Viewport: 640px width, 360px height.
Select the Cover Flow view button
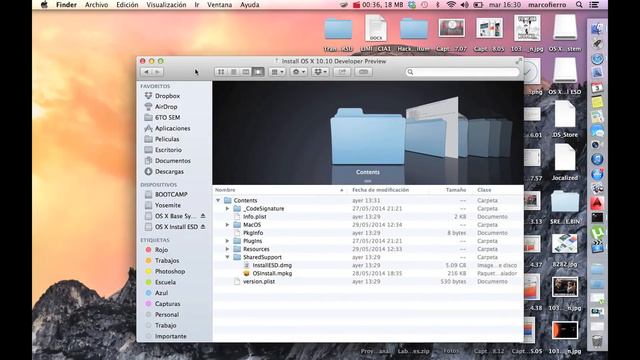[258, 72]
